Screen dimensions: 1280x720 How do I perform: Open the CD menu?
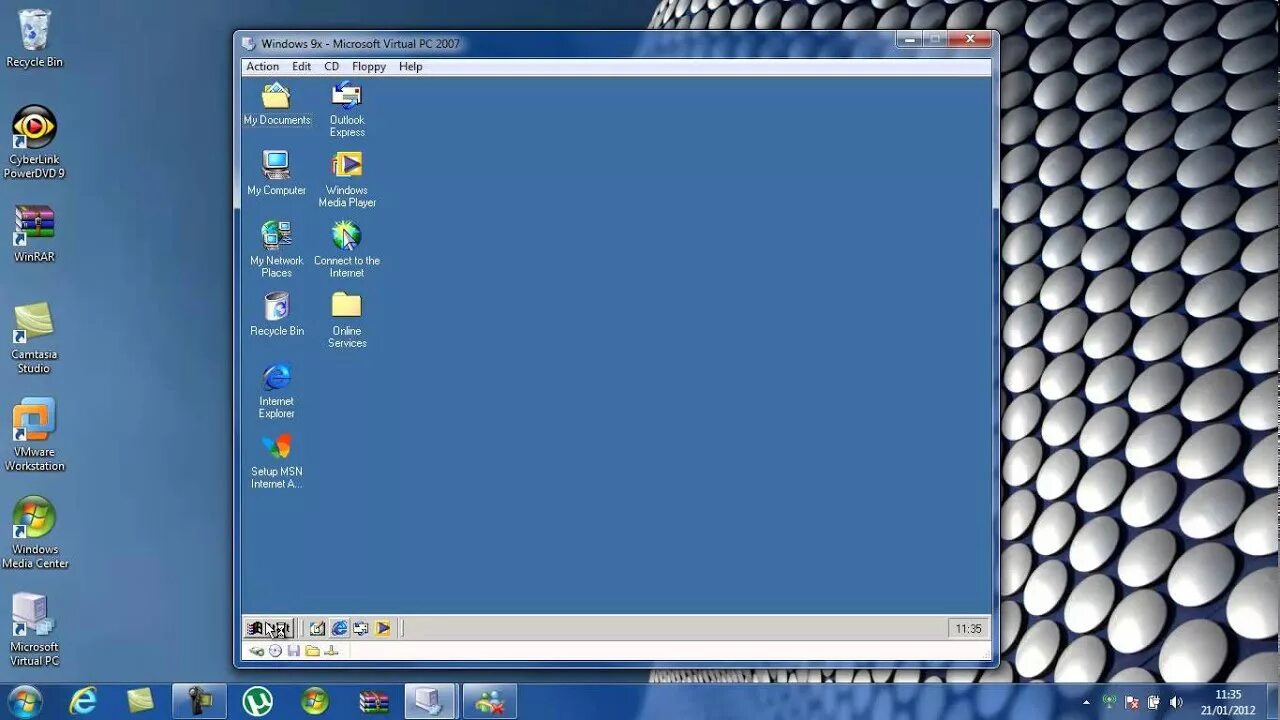click(331, 67)
